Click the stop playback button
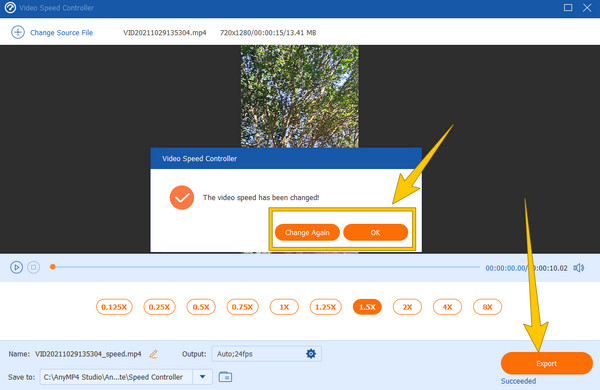Viewport: 600px width, 390px height. 34,267
